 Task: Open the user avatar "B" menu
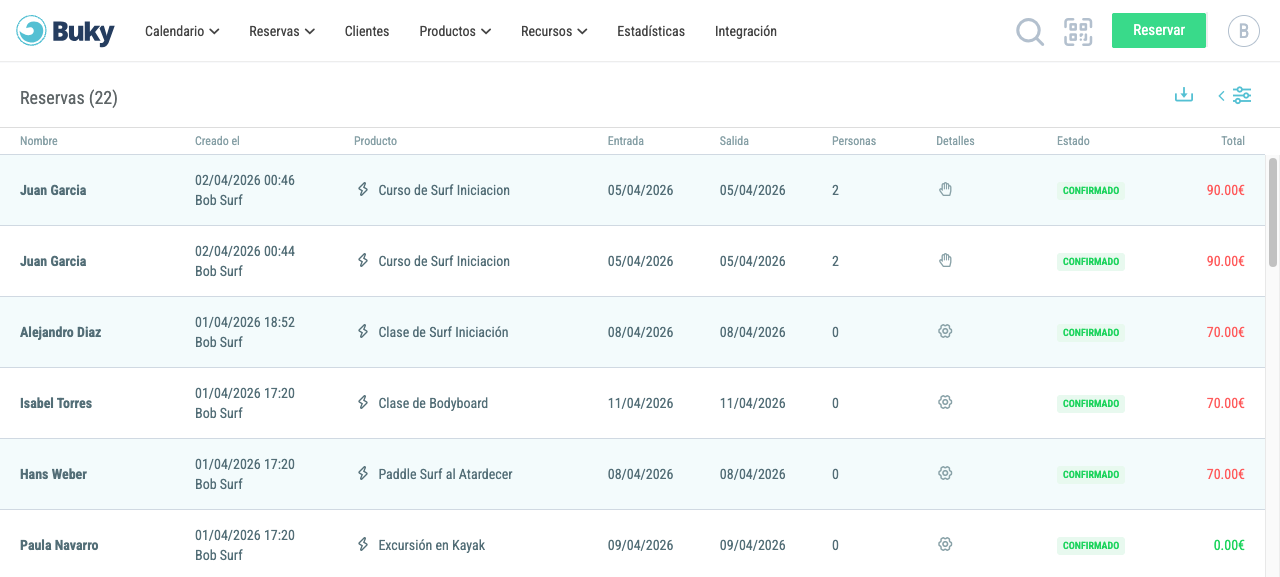pos(1243,31)
